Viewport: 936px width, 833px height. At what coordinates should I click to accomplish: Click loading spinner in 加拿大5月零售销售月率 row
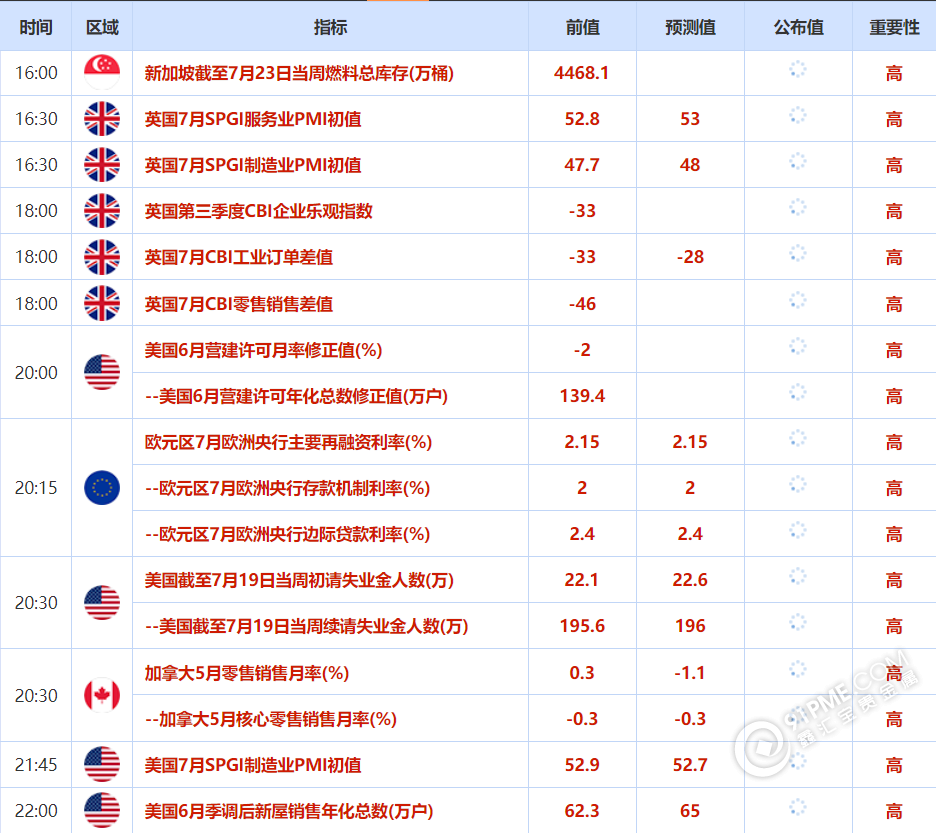(x=798, y=669)
